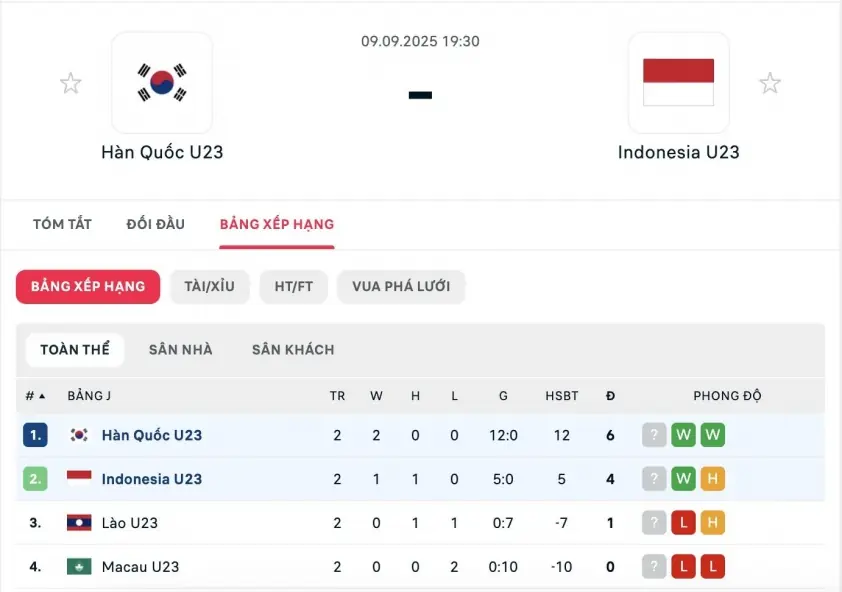
Task: Switch to the SÂN KHÁCH table view
Action: (x=293, y=350)
